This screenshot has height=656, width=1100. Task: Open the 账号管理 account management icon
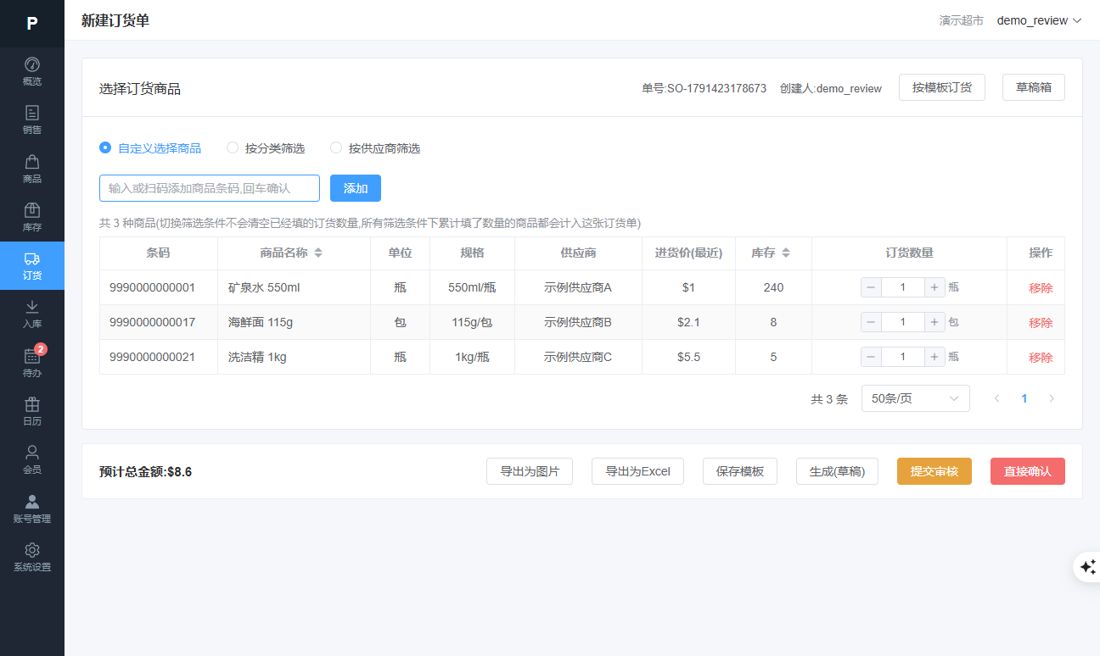click(x=32, y=509)
